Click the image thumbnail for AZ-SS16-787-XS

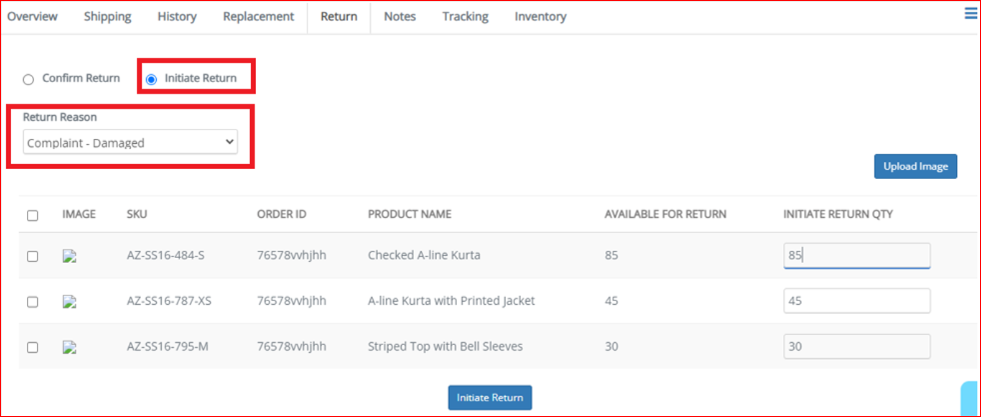[69, 301]
